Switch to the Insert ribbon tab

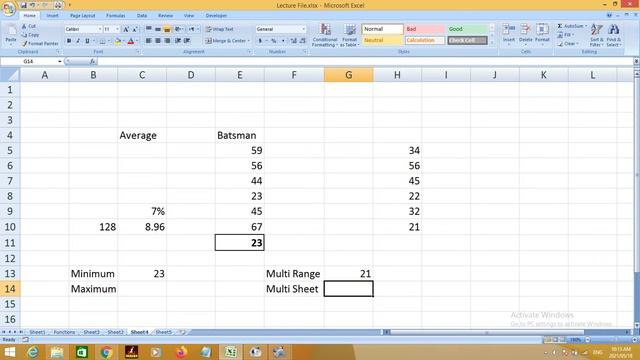coord(52,16)
